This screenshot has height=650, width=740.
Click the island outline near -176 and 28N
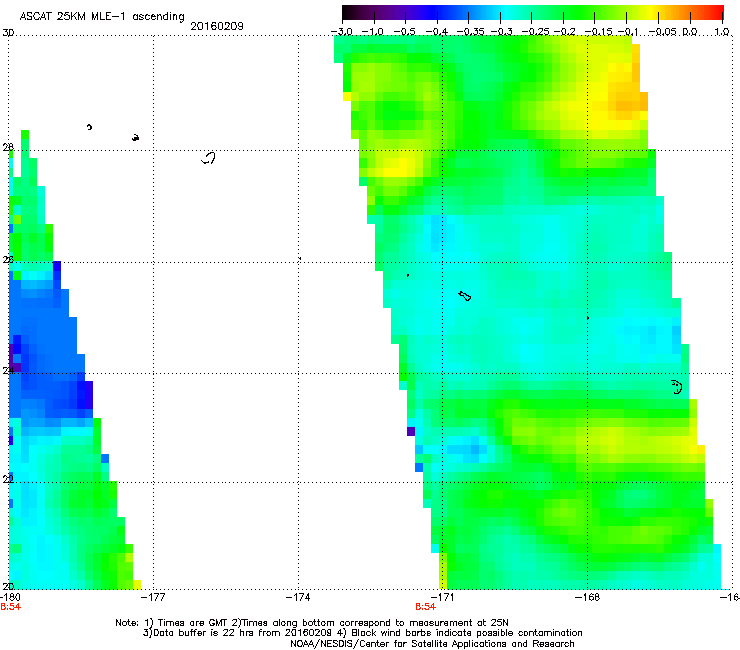(x=209, y=158)
